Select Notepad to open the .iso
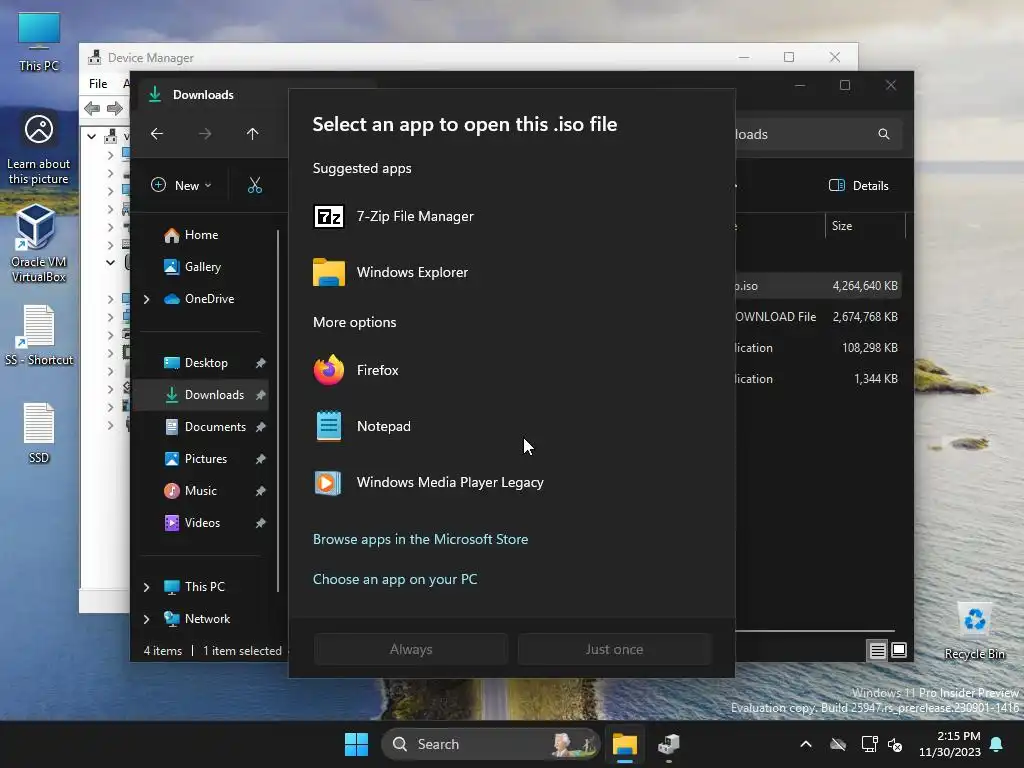 512,426
